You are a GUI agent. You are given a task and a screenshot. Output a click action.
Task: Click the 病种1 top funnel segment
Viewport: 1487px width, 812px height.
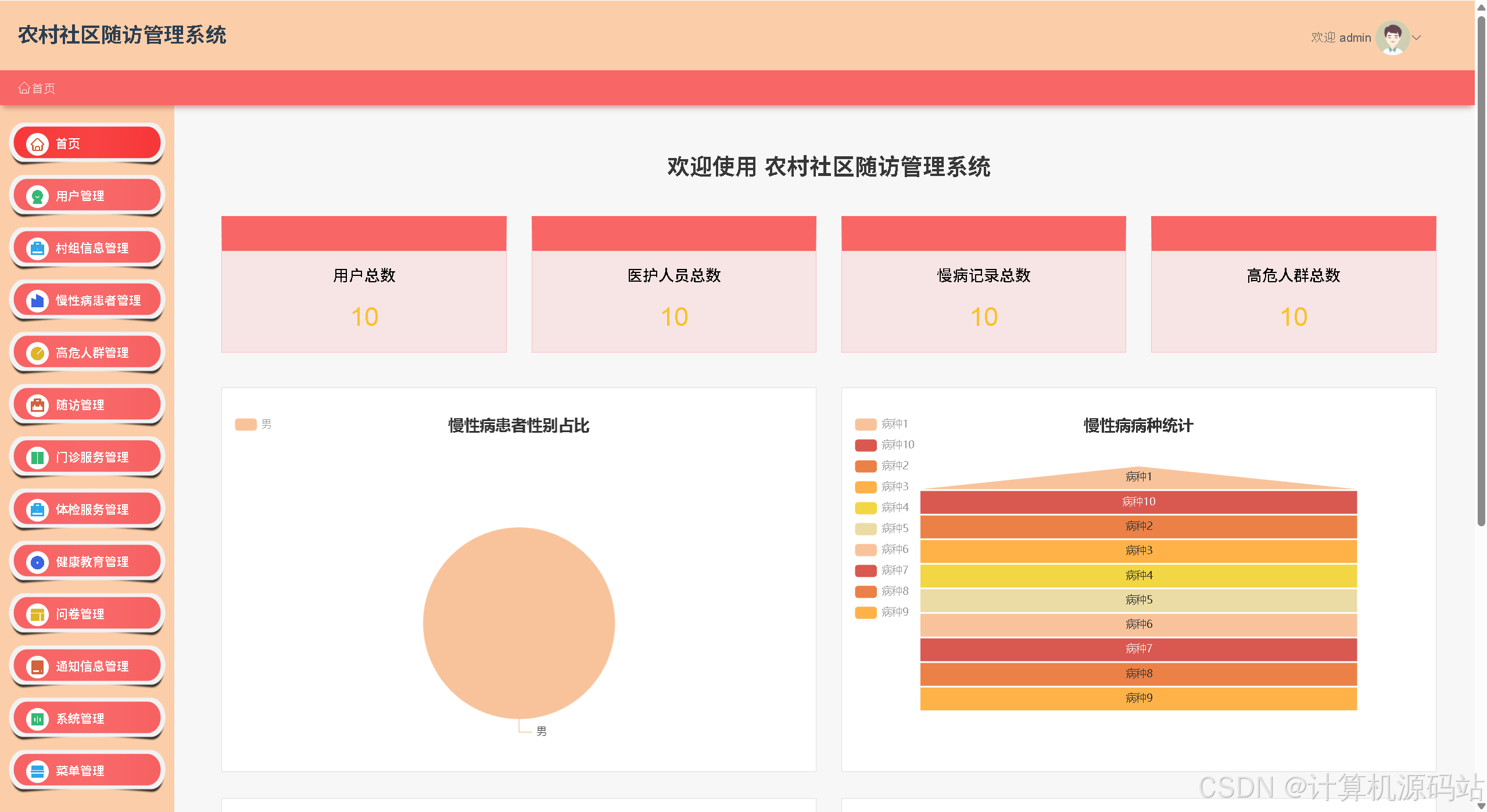point(1138,478)
